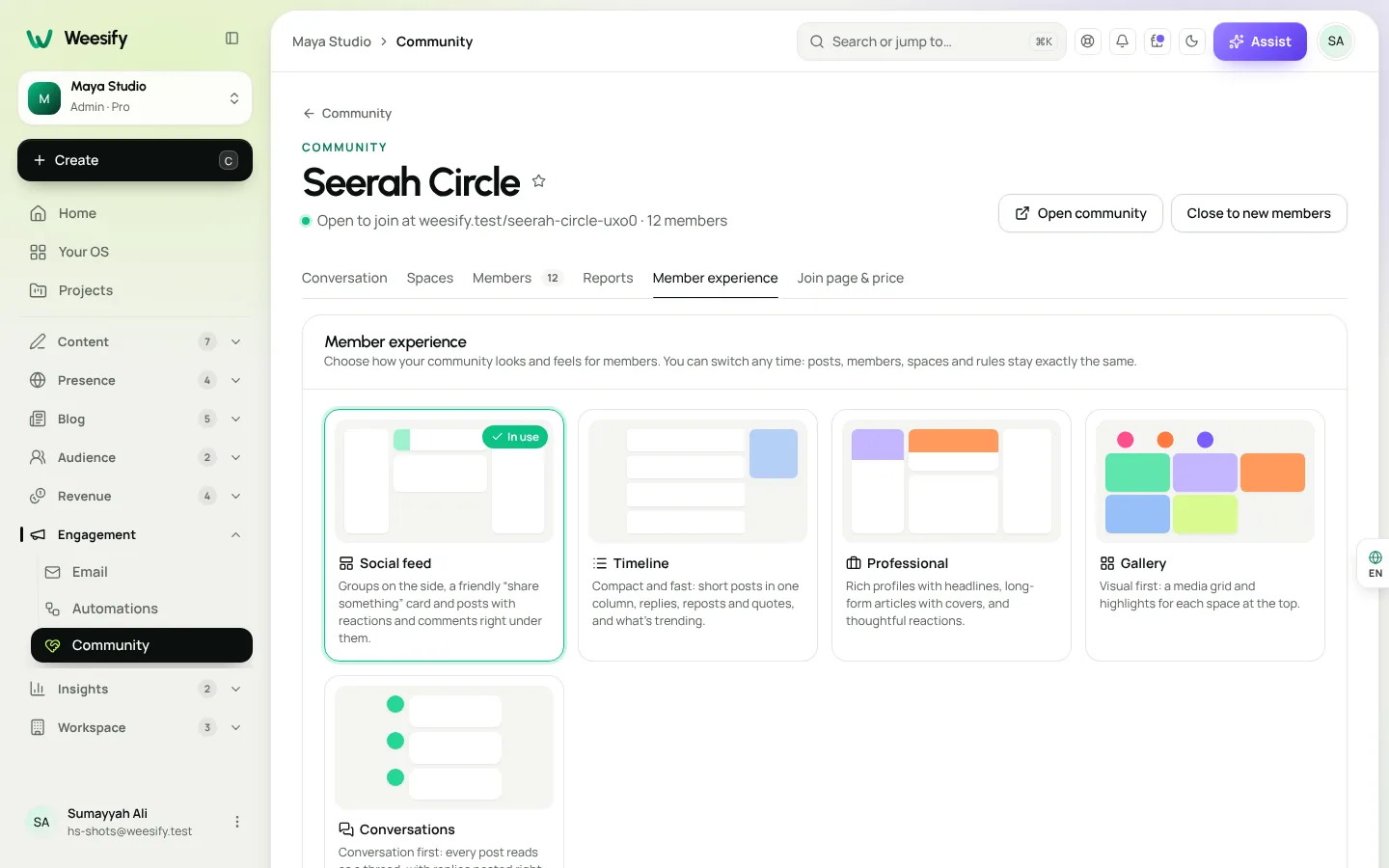Switch to Join page & price tab
The image size is (1389, 868).
851,278
